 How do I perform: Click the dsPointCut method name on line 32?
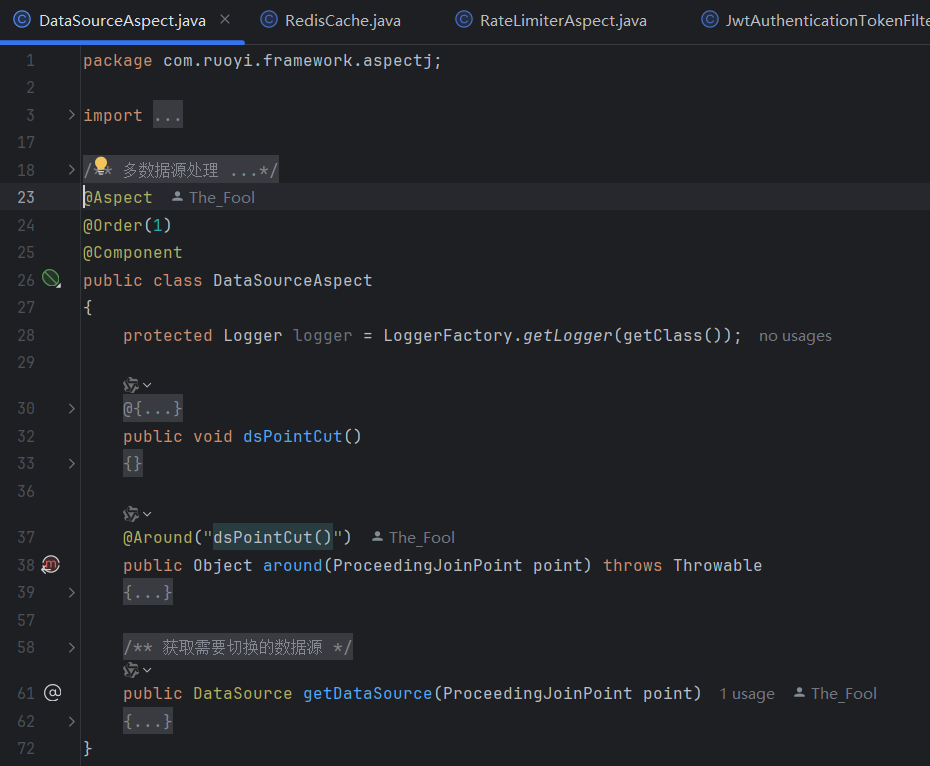click(292, 437)
